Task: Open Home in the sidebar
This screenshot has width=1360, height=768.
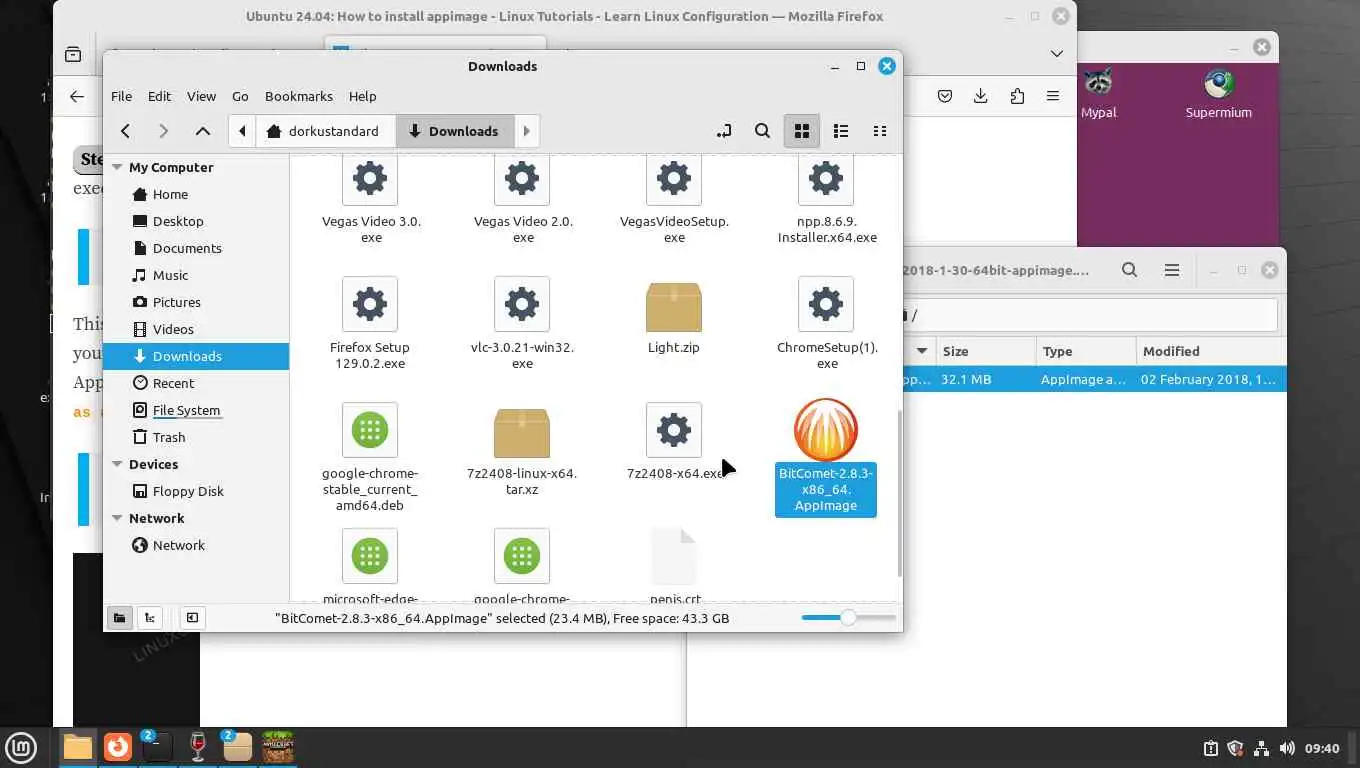Action: pyautogui.click(x=196, y=194)
